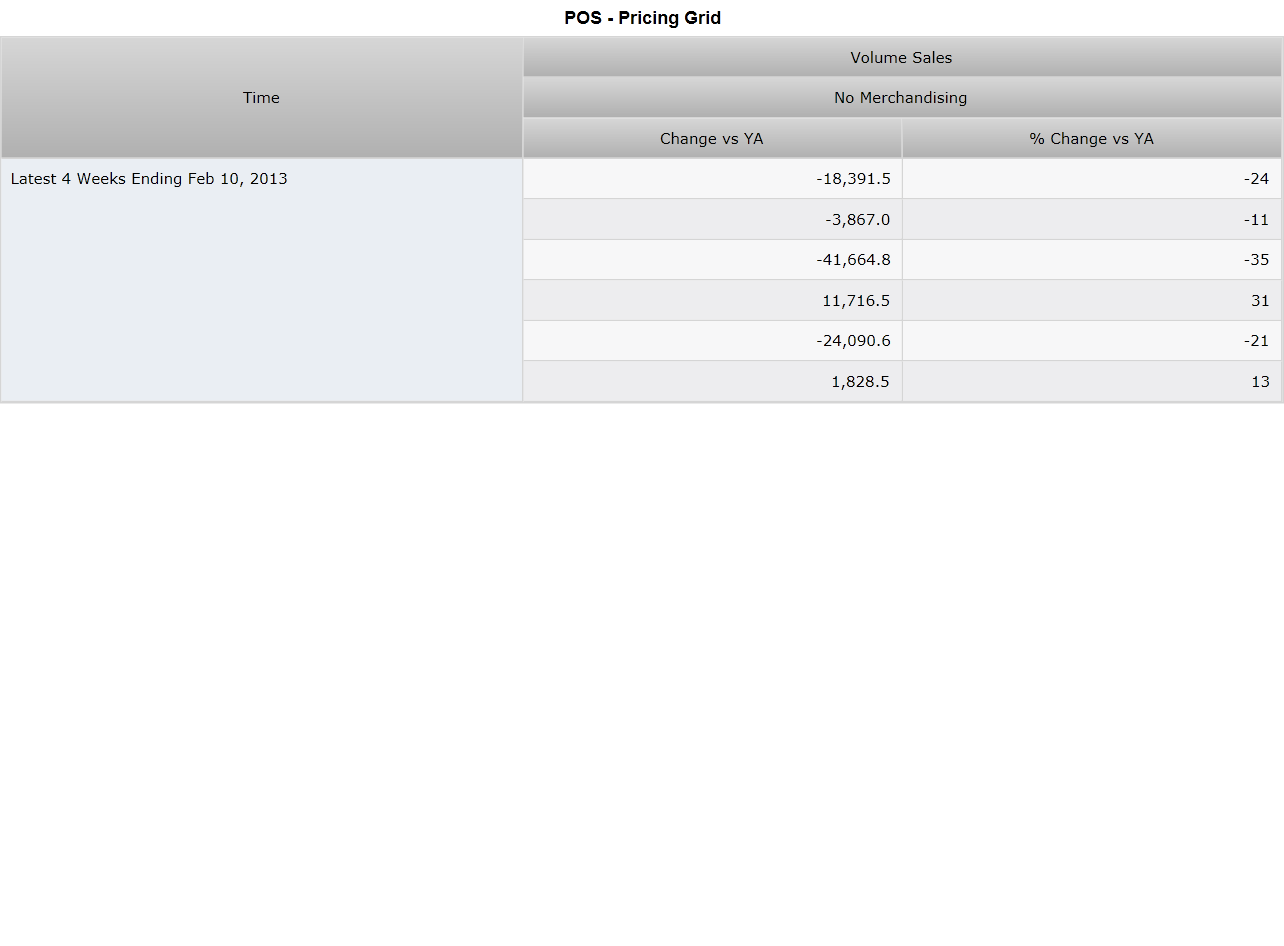Click the 1,828.5 cell
The width and height of the screenshot is (1284, 946).
coord(712,382)
